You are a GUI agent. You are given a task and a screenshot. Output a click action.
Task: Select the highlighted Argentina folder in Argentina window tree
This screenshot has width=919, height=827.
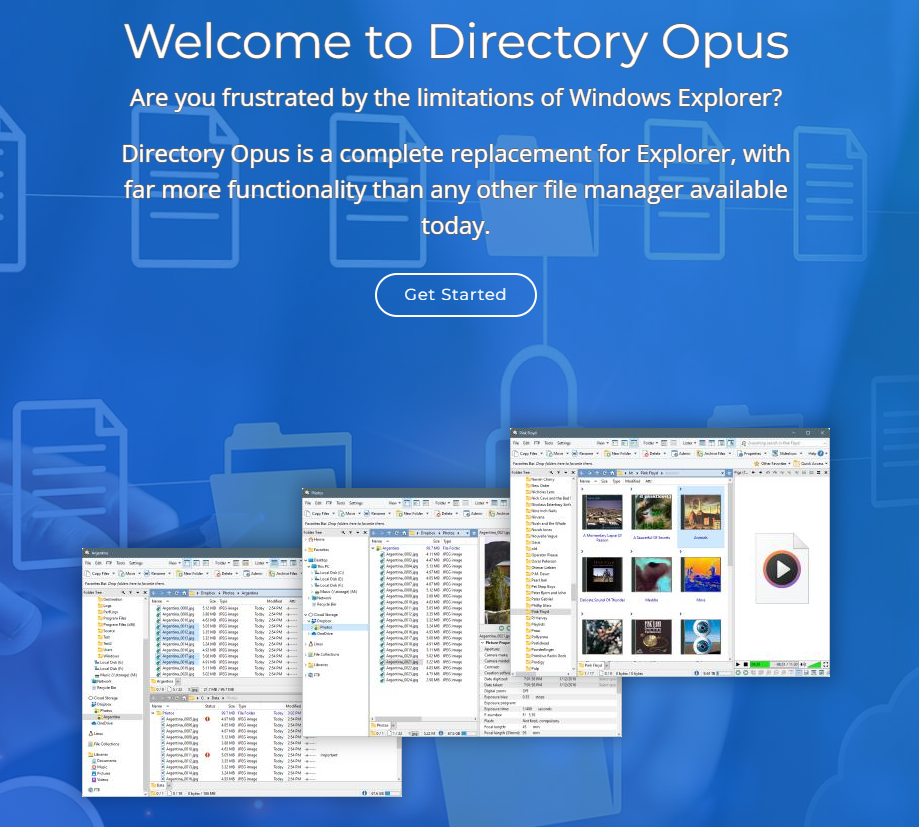point(112,717)
